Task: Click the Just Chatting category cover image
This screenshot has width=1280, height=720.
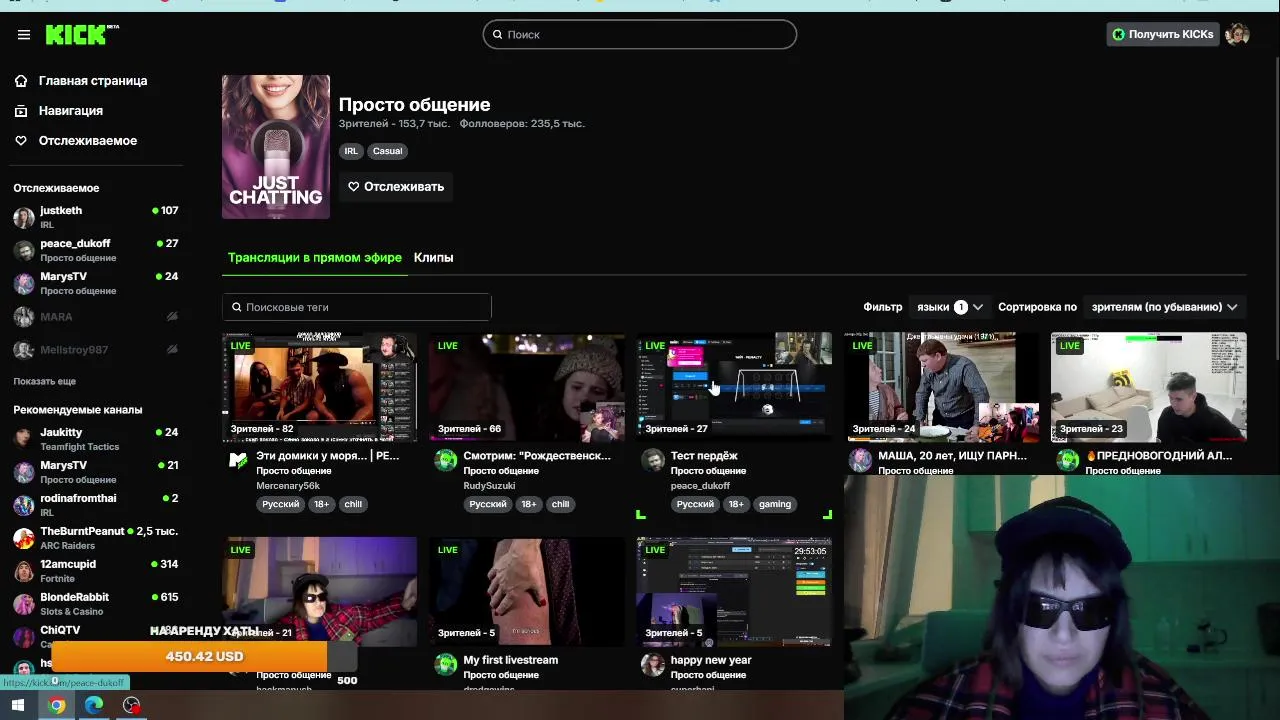Action: pos(276,147)
